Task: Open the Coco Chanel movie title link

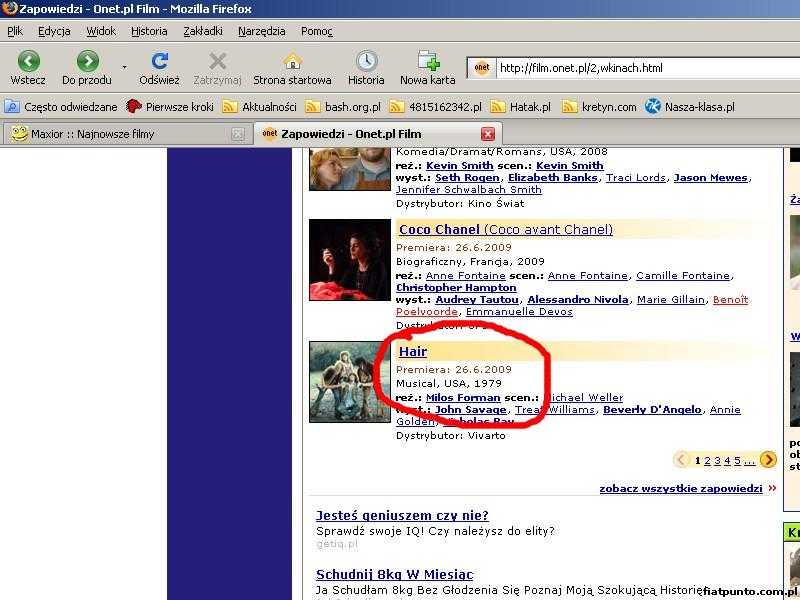Action: coord(506,230)
